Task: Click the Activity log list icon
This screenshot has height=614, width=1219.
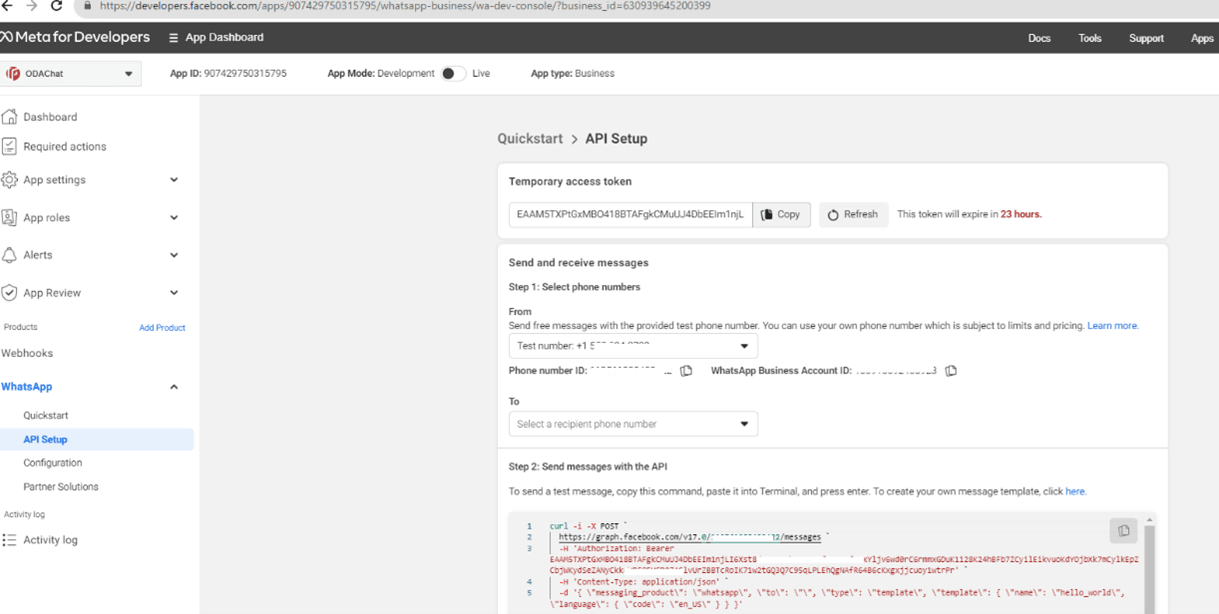Action: click(x=9, y=540)
